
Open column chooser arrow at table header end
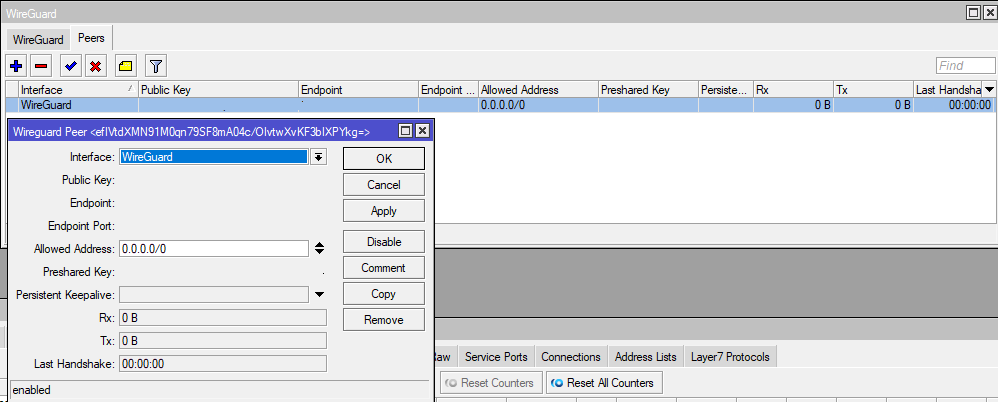click(x=988, y=90)
